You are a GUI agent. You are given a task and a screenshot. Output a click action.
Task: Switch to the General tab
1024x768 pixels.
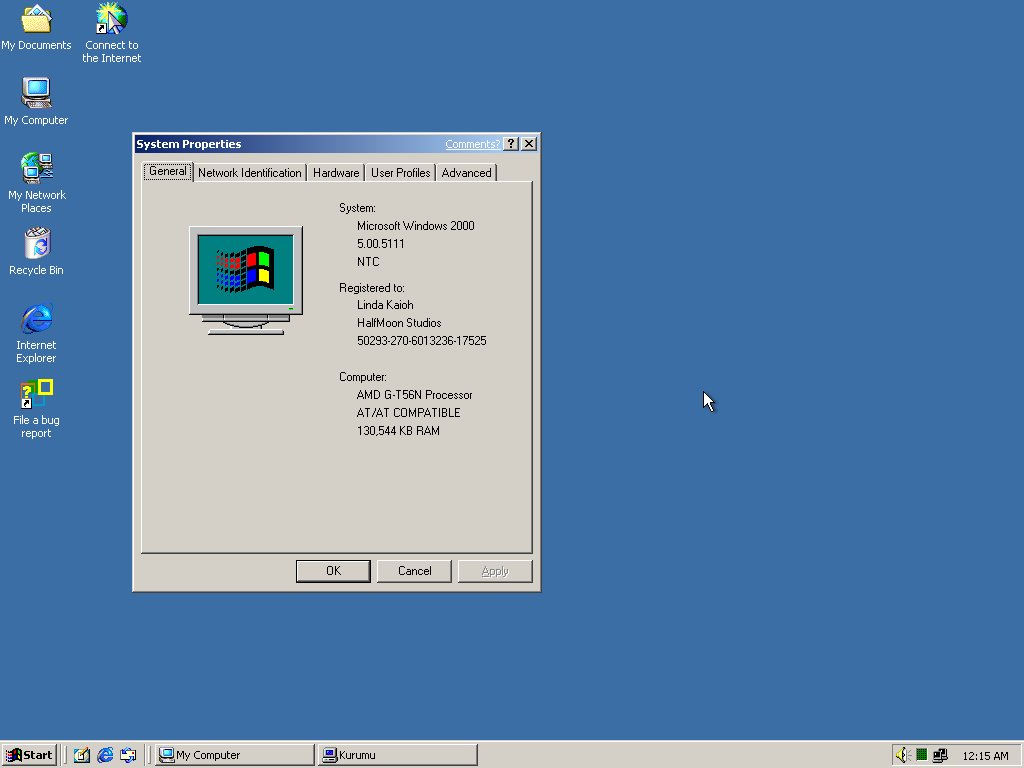(168, 171)
